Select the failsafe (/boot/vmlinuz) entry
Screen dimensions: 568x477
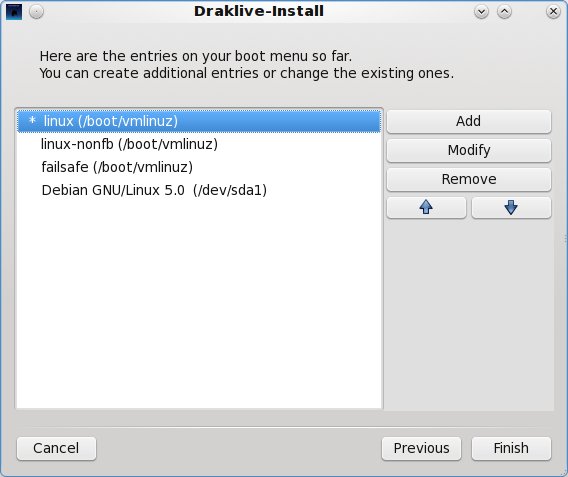199,167
